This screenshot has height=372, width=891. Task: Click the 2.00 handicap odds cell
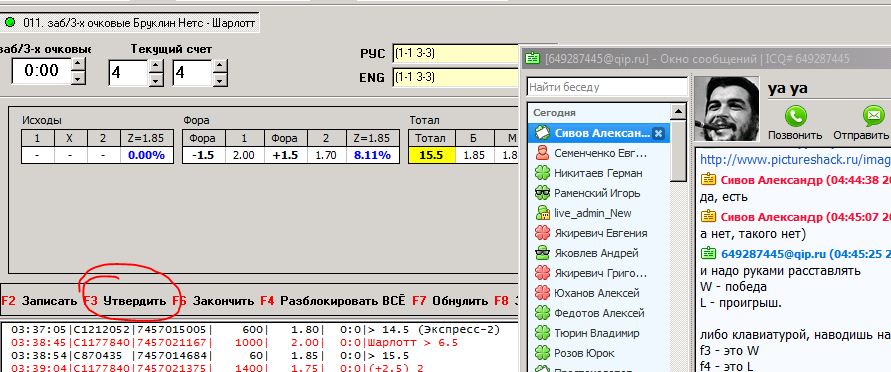(x=244, y=154)
